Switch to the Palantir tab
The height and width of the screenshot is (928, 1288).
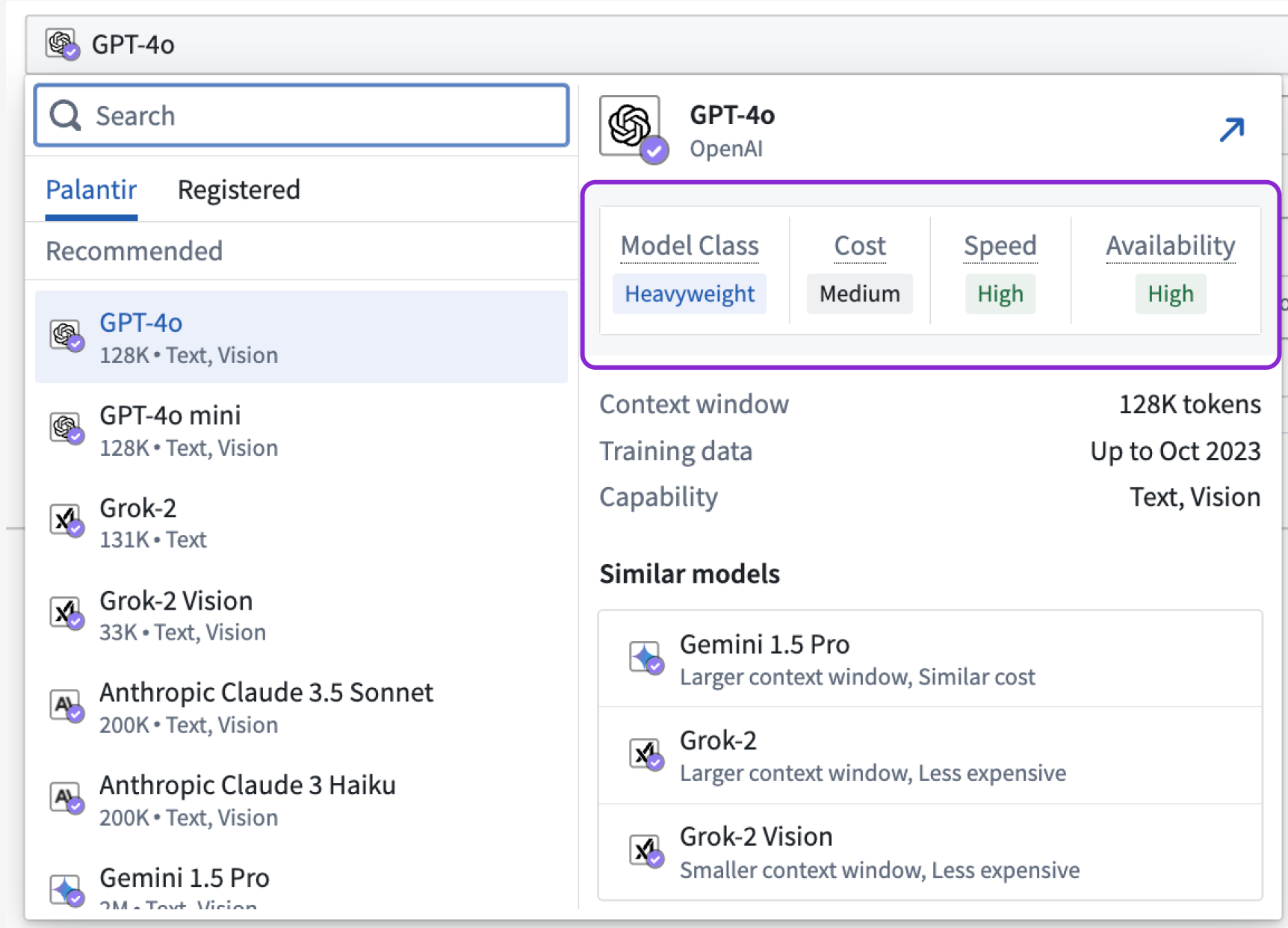(x=91, y=190)
